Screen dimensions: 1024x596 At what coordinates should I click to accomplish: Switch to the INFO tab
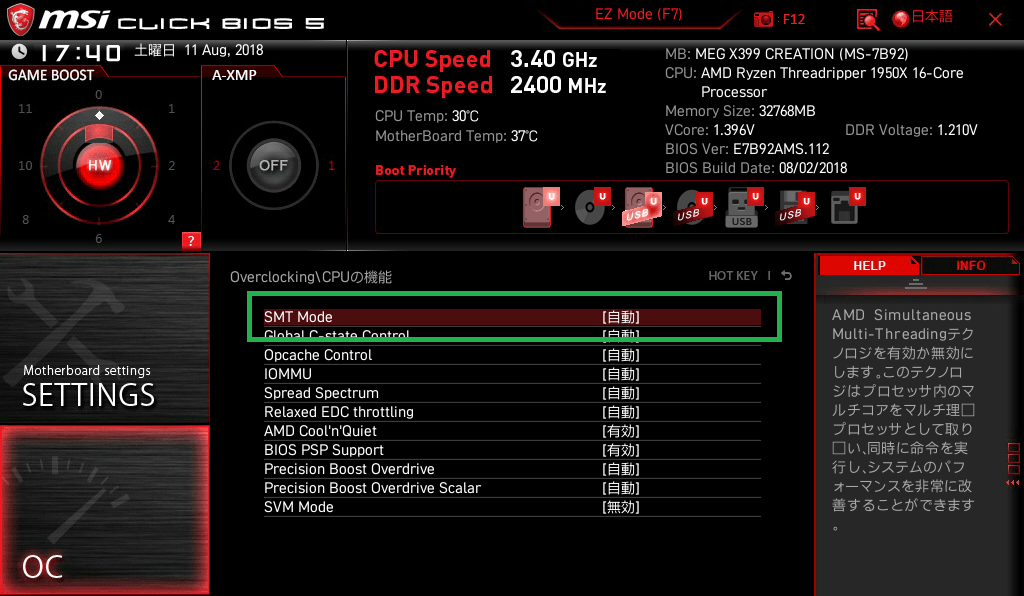970,265
